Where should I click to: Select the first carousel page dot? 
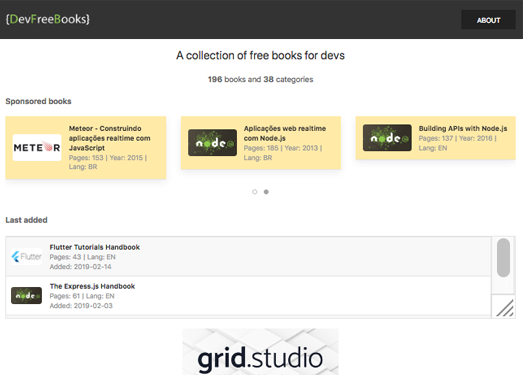(x=255, y=192)
